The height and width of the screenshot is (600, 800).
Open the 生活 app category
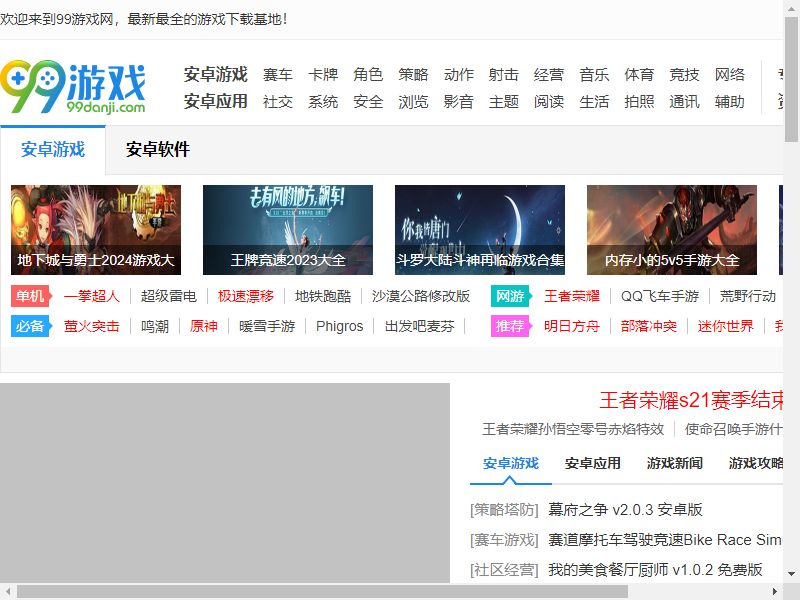click(594, 102)
